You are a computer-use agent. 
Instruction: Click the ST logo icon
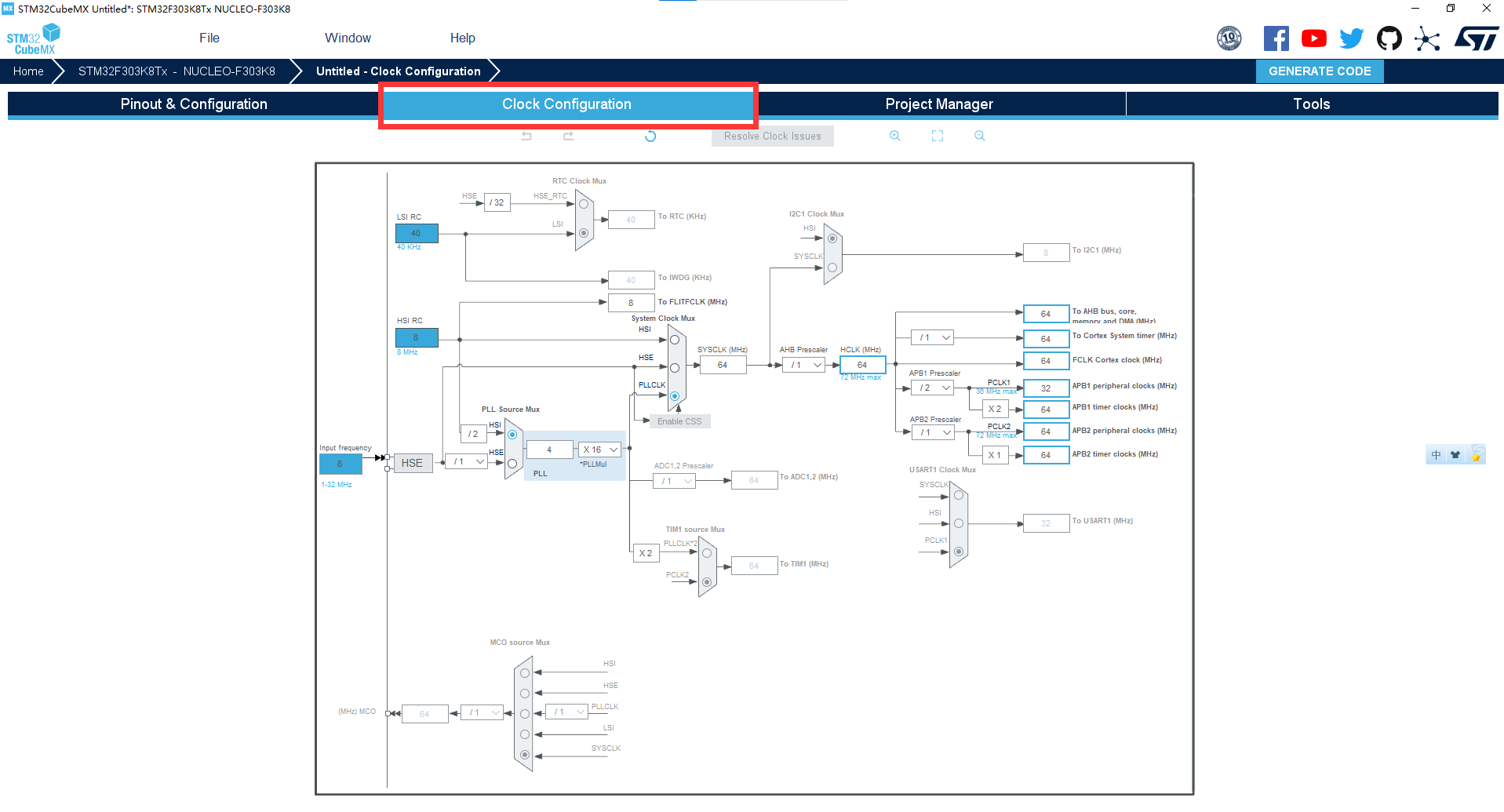[x=1477, y=38]
